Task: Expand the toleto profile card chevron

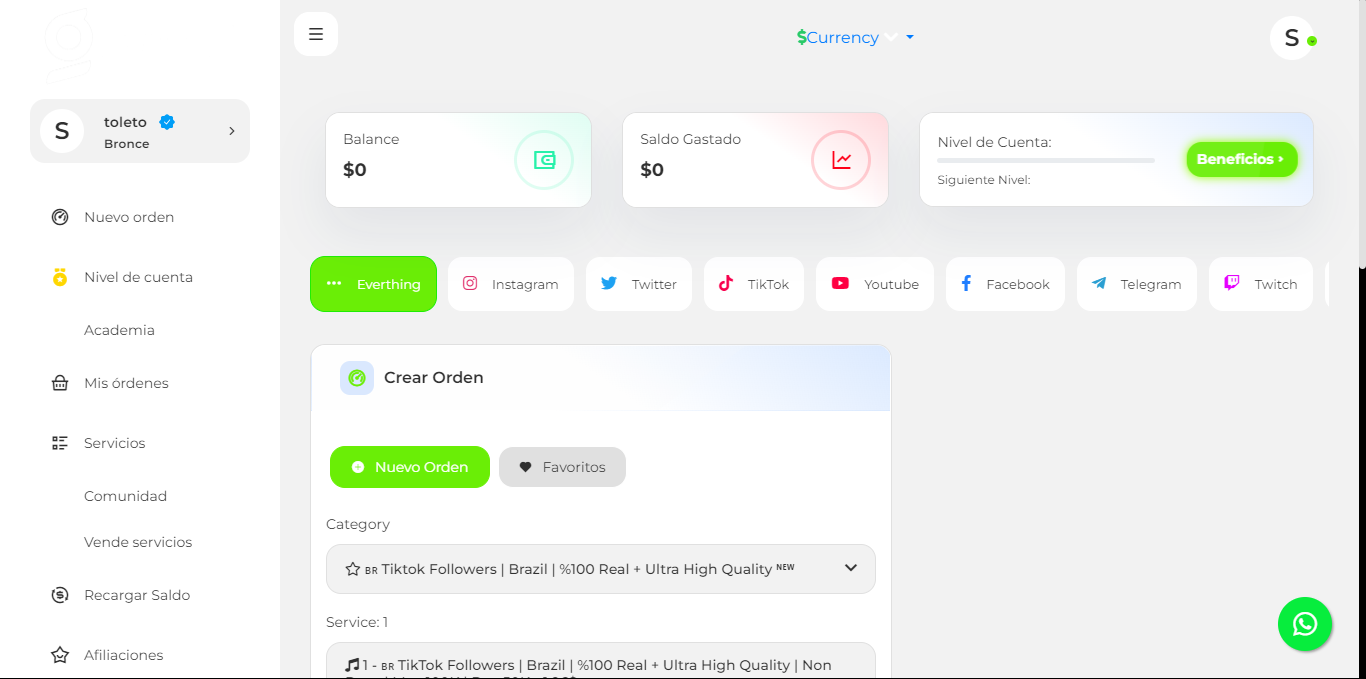Action: [x=231, y=131]
